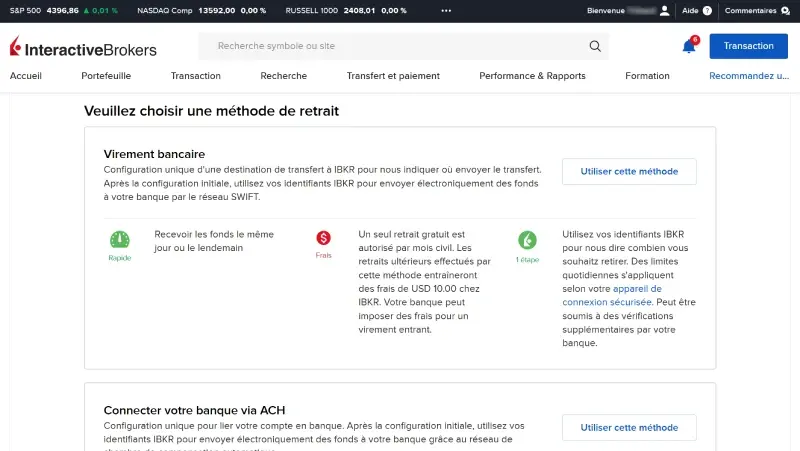Open the notifications bell
Viewport: 800px width, 451px height.
[x=689, y=46]
